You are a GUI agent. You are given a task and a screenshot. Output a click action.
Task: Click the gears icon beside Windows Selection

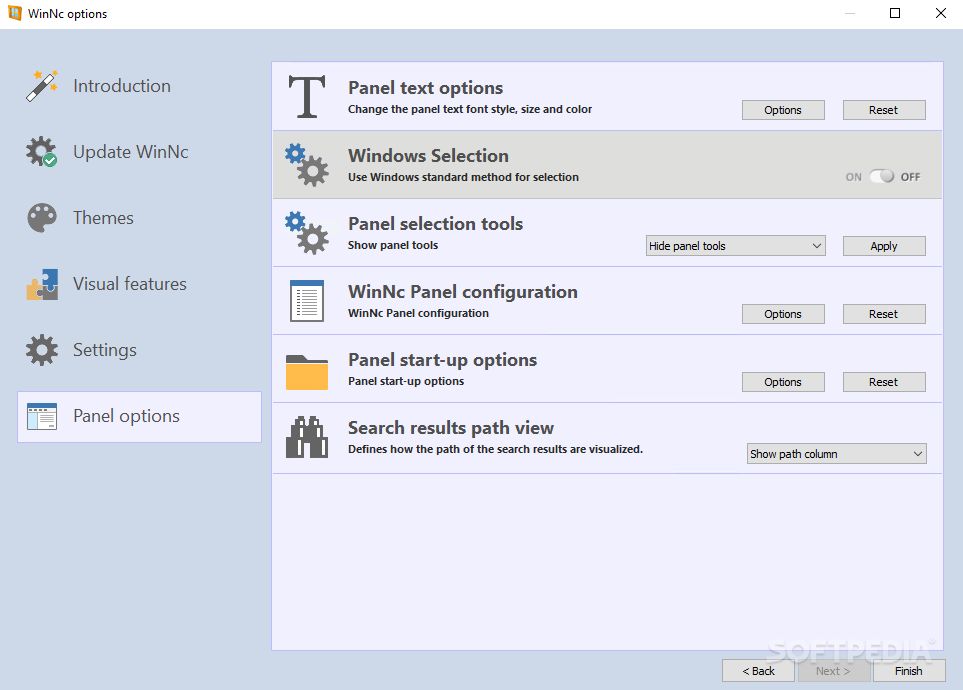pos(306,165)
